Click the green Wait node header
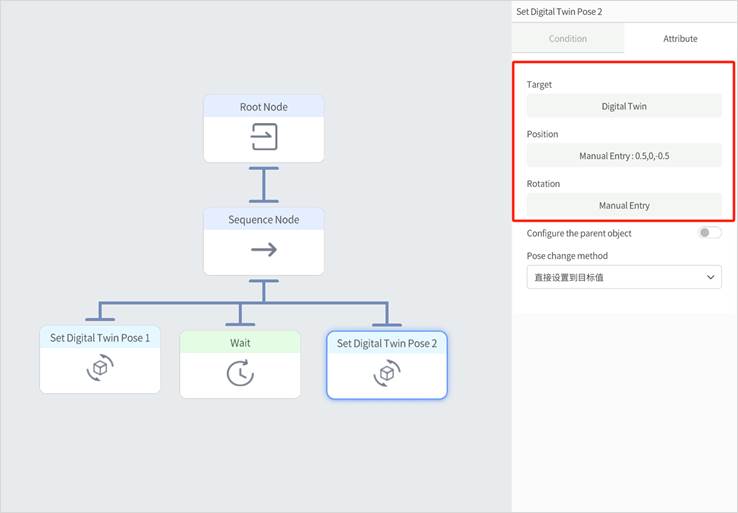This screenshot has width=738, height=513. coord(240,342)
